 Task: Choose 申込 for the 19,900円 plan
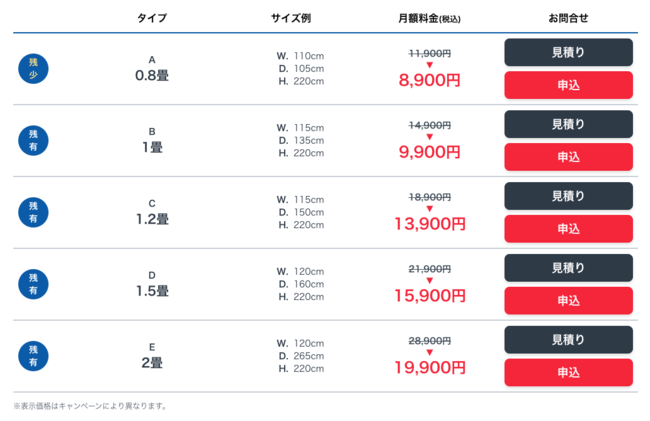568,373
